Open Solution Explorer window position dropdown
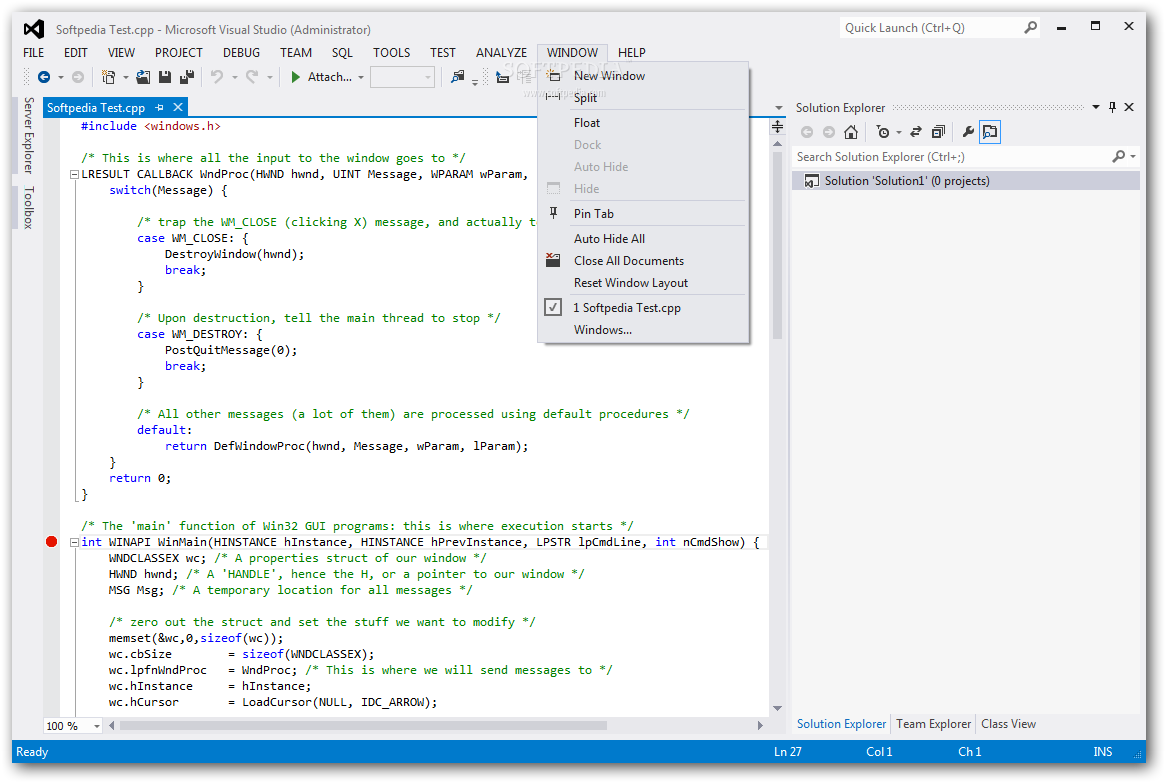 pos(1095,107)
